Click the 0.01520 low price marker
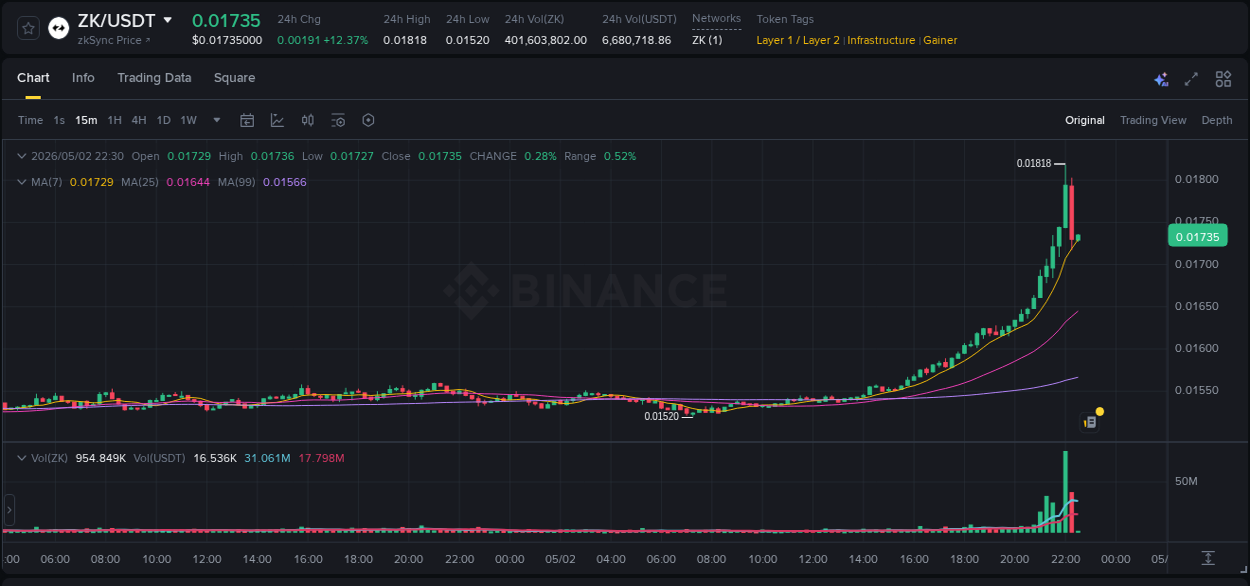The image size is (1250, 586). tap(661, 416)
